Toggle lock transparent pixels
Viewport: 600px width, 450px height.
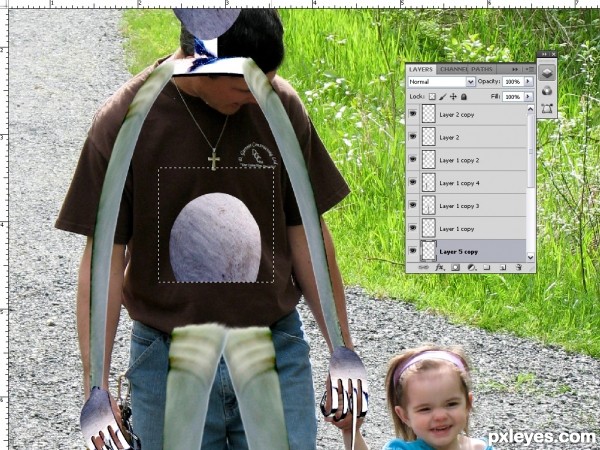(x=432, y=96)
